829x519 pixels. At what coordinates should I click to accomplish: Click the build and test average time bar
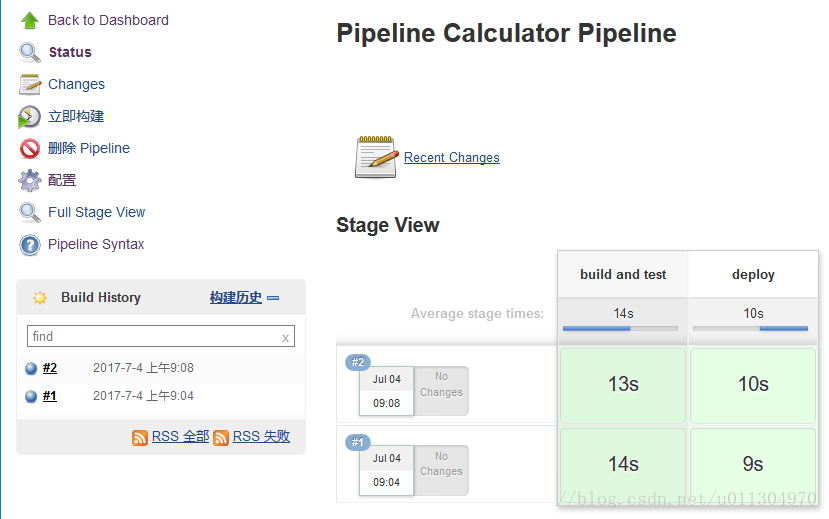coord(620,329)
